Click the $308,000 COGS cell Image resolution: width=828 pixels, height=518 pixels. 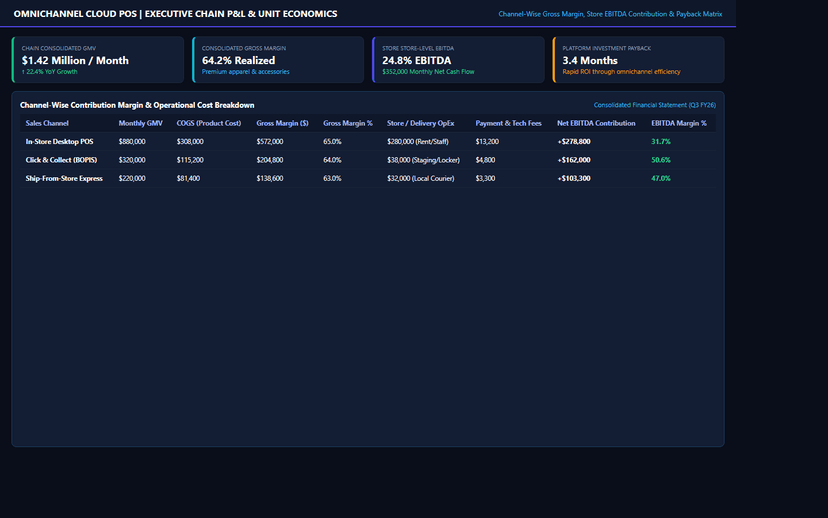tap(190, 142)
